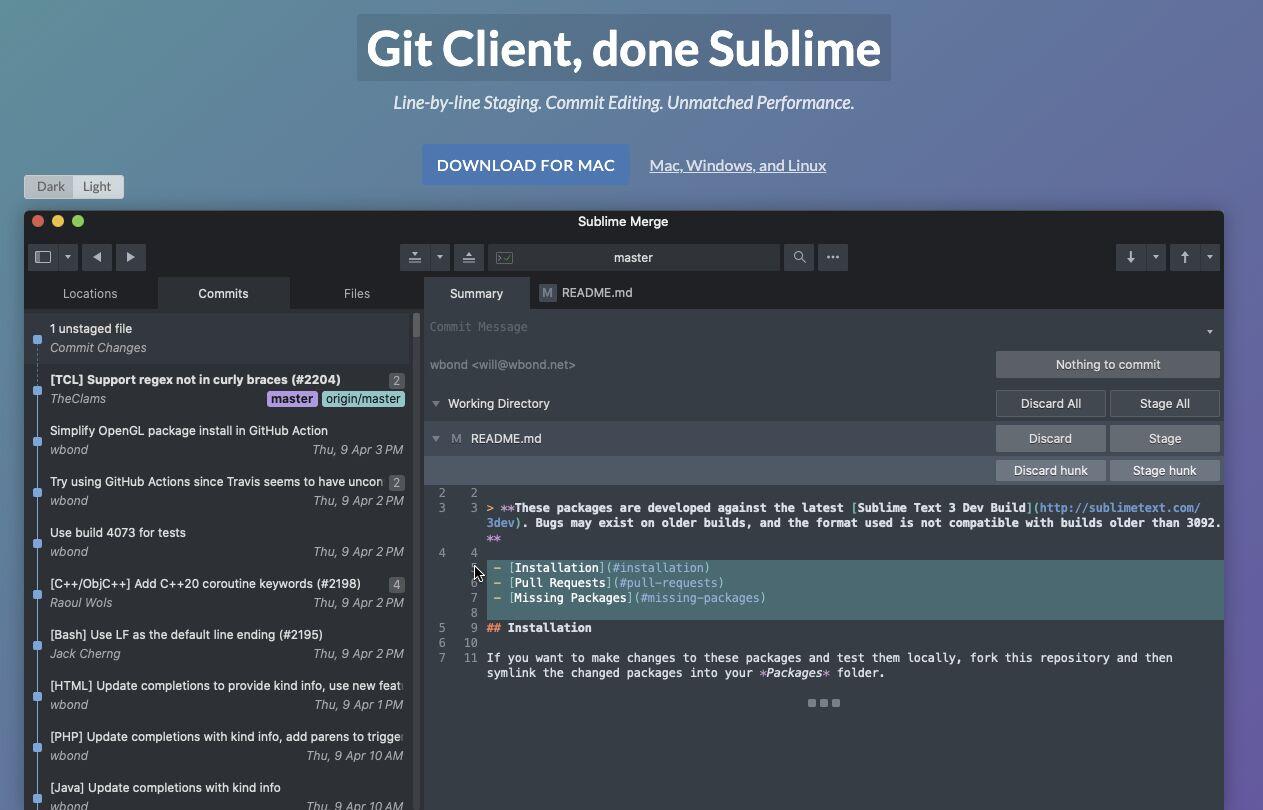1263x810 pixels.
Task: Open the sidebar layout dropdown arrow
Action: 68,257
